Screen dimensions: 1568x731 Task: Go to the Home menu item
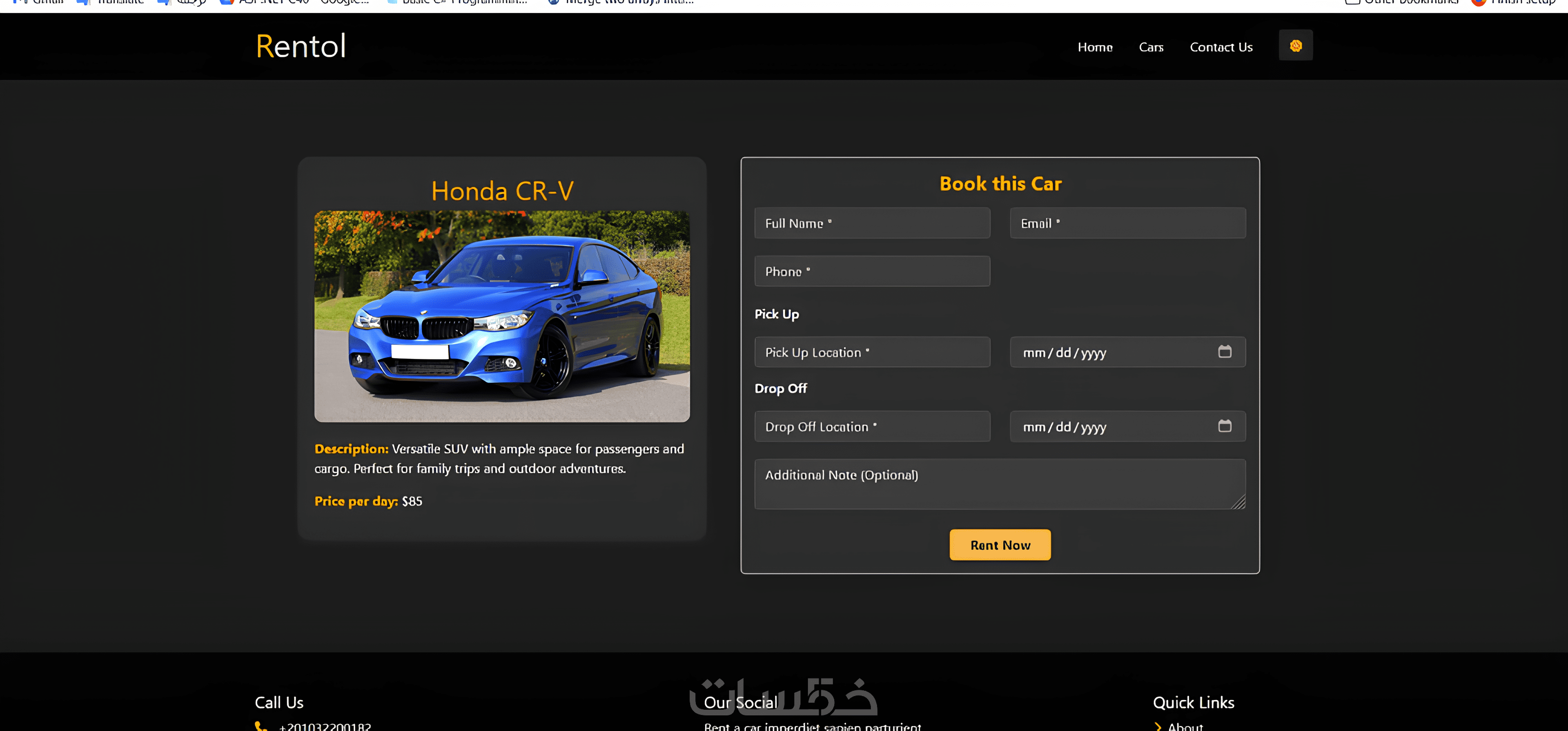pyautogui.click(x=1094, y=47)
